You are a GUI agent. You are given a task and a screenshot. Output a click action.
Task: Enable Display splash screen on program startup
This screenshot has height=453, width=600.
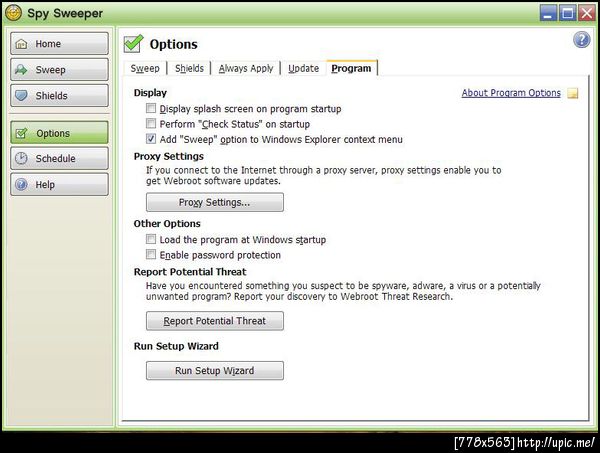tap(151, 108)
